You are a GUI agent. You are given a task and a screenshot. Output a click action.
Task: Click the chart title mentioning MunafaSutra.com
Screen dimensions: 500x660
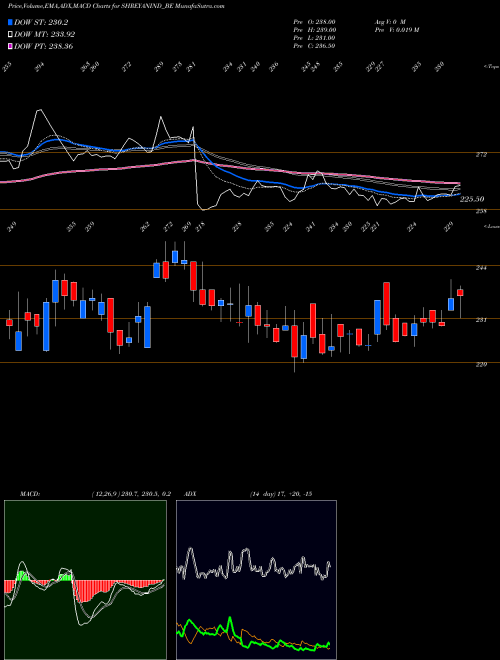click(116, 6)
